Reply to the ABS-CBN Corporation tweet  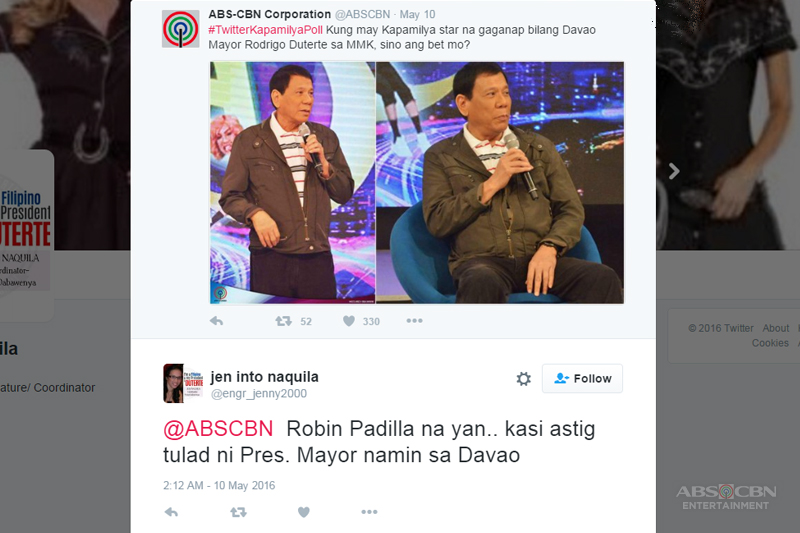pyautogui.click(x=216, y=321)
